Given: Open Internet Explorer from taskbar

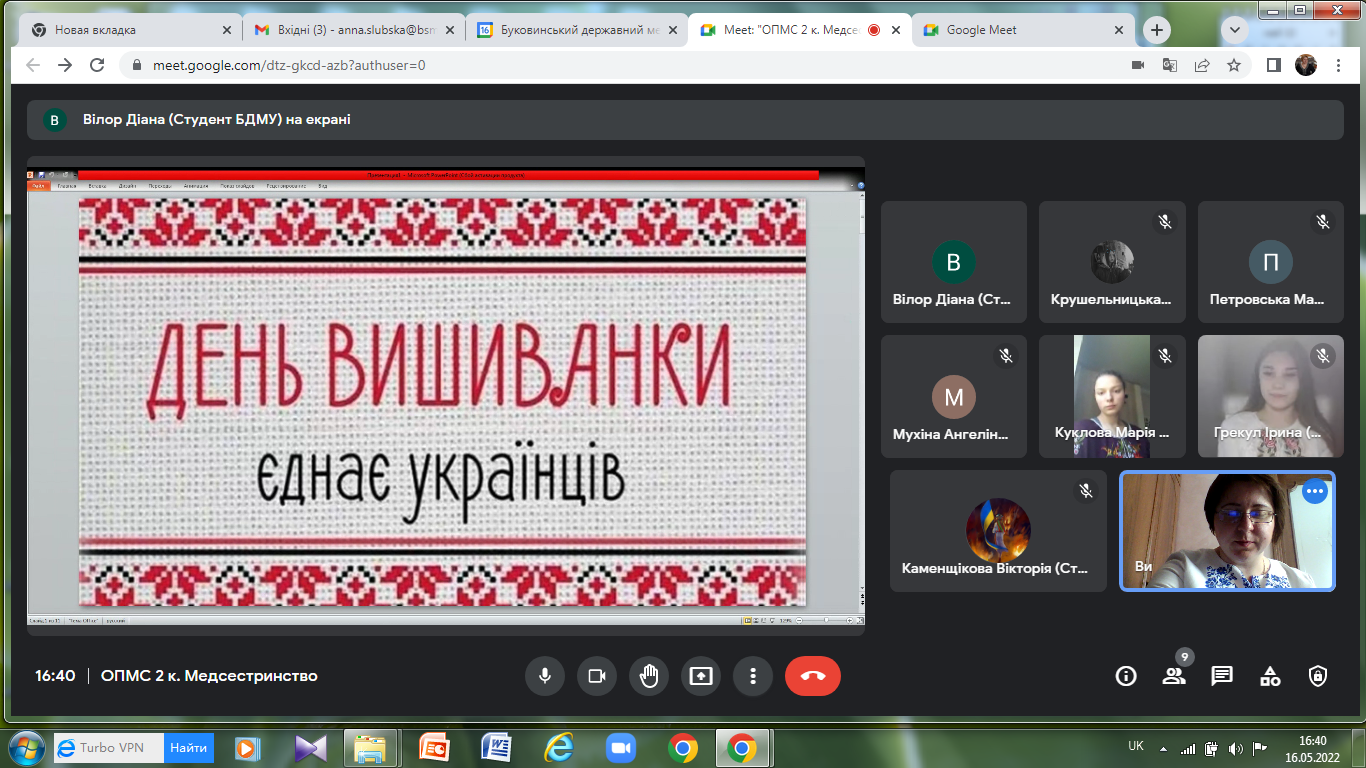Looking at the screenshot, I should point(559,748).
